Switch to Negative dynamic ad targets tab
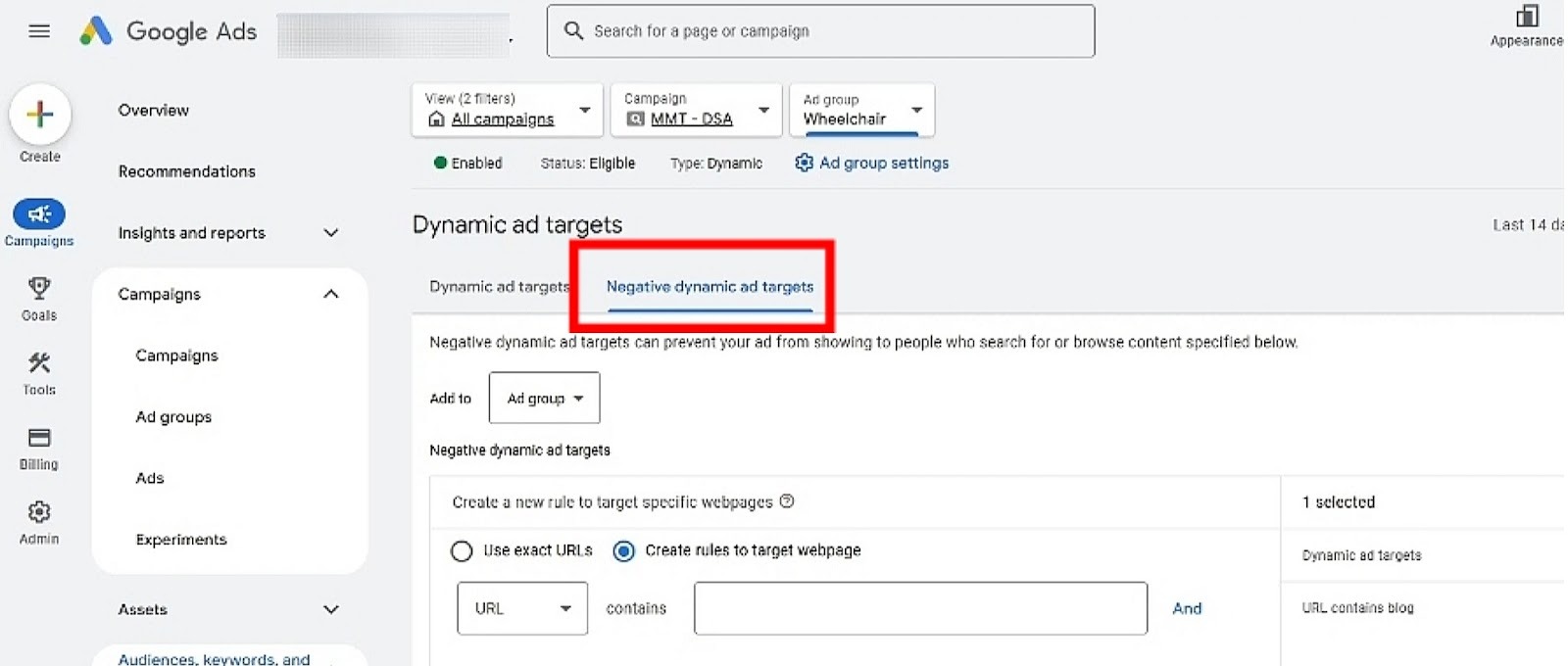 pos(710,287)
